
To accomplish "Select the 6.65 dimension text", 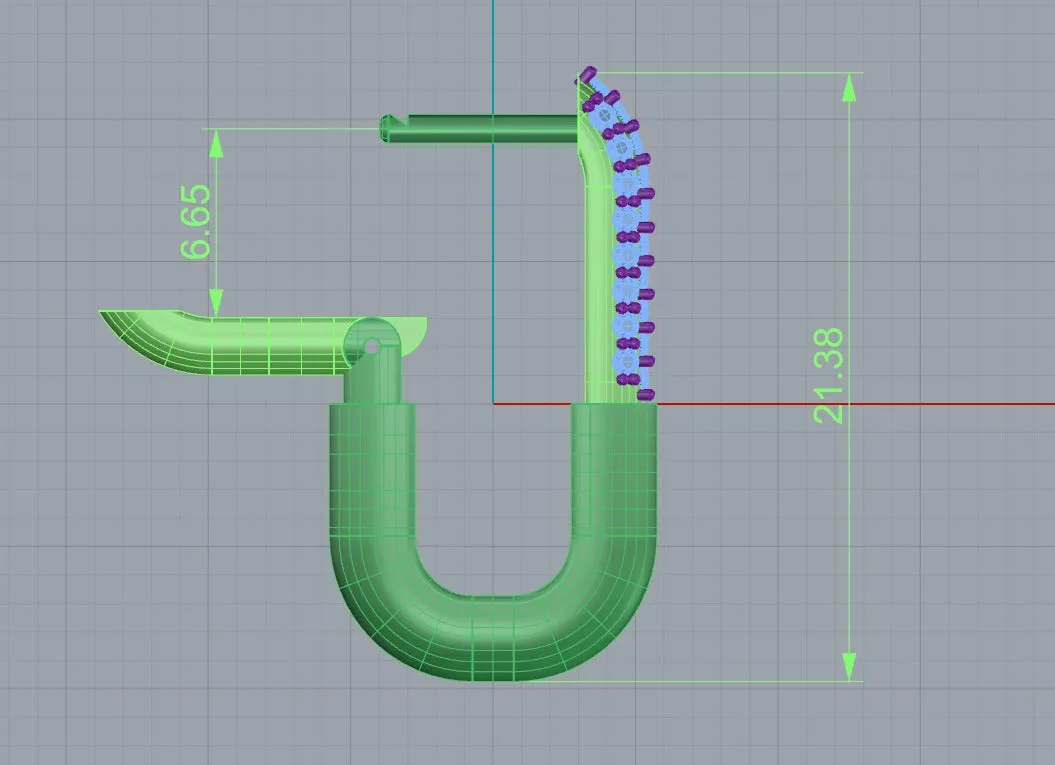I will click(196, 221).
